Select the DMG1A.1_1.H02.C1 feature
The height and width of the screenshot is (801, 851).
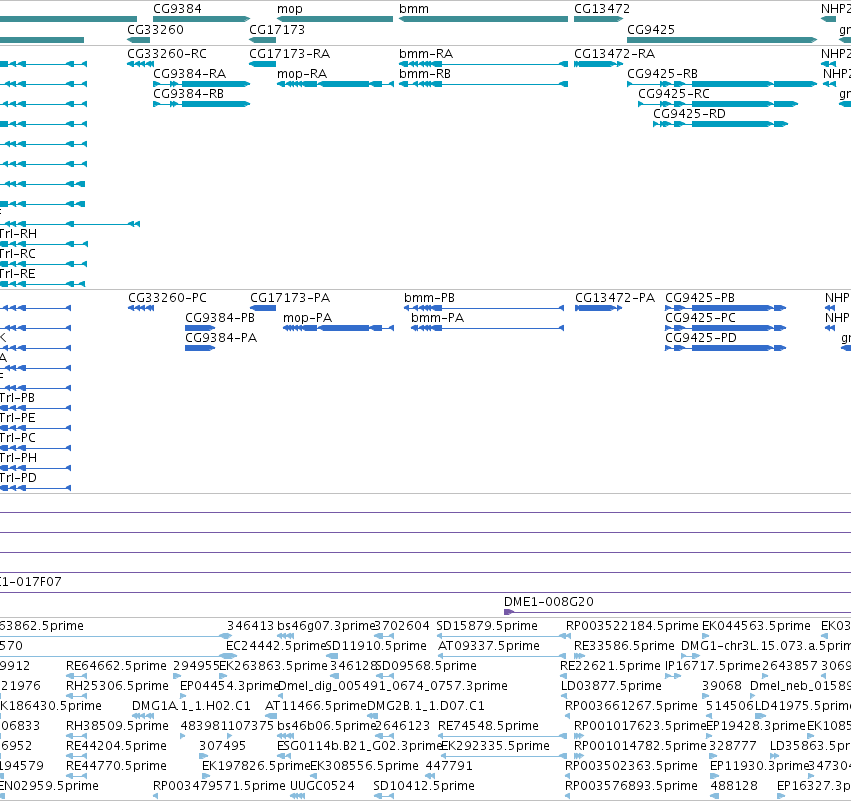pos(143,716)
